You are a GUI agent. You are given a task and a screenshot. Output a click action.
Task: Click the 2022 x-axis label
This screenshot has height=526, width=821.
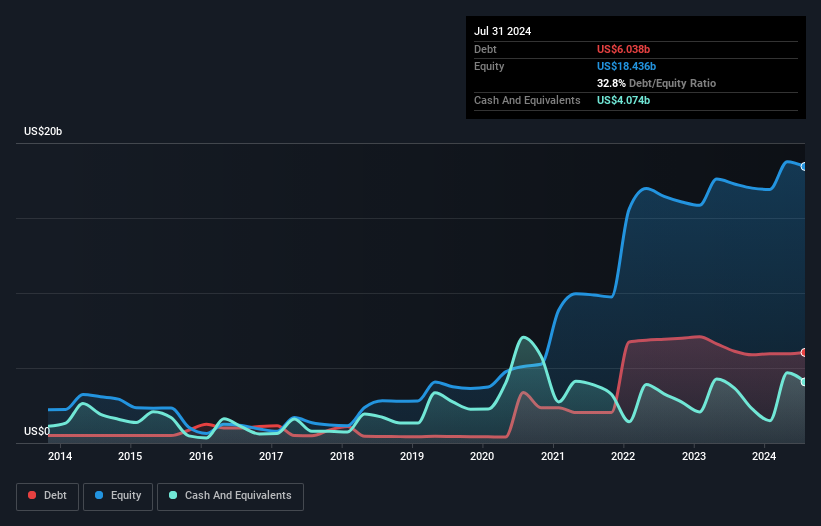(623, 456)
